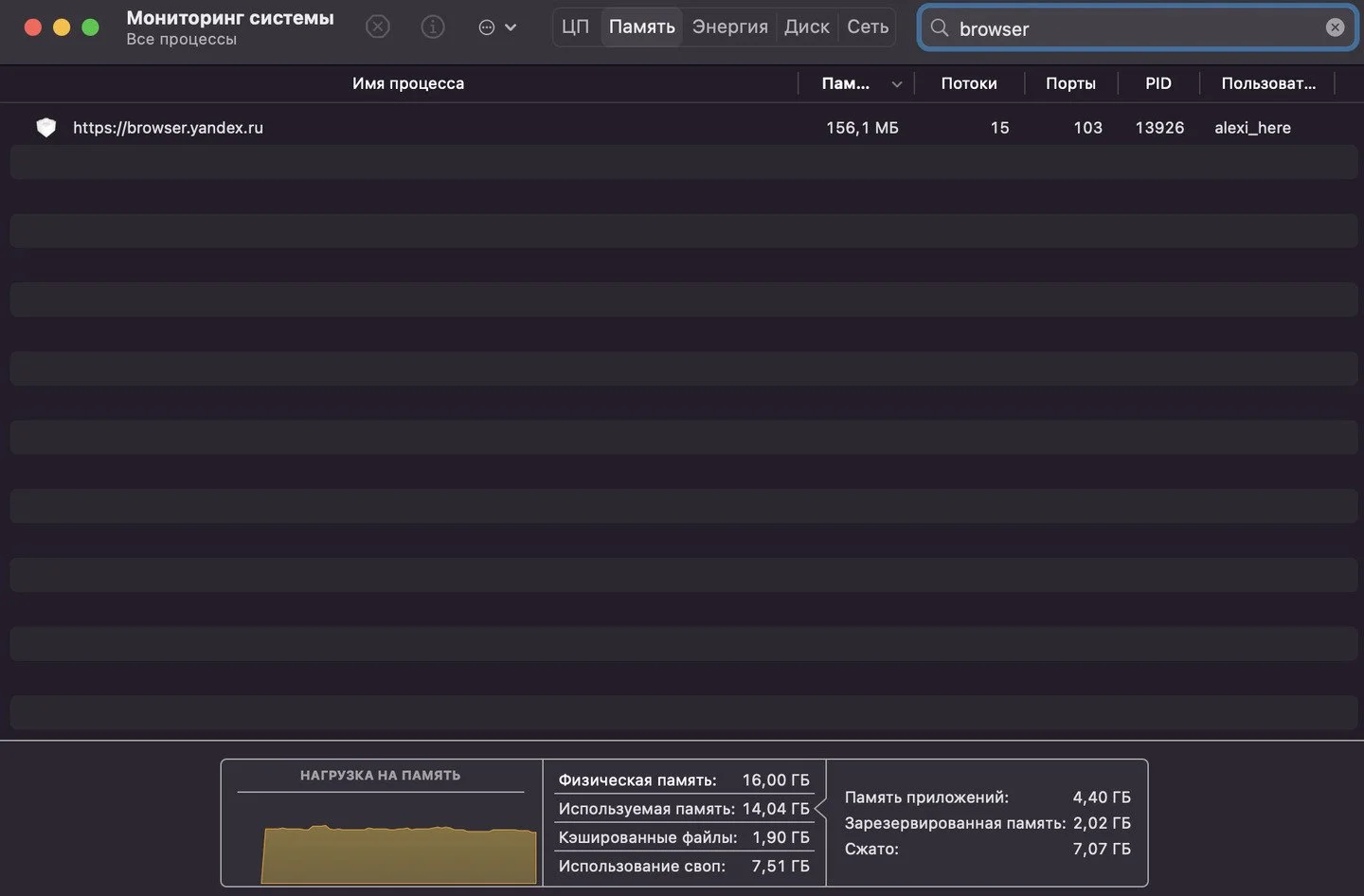1364x896 pixels.
Task: Select the https://browser.yandex.ru process row
Action: (x=683, y=128)
